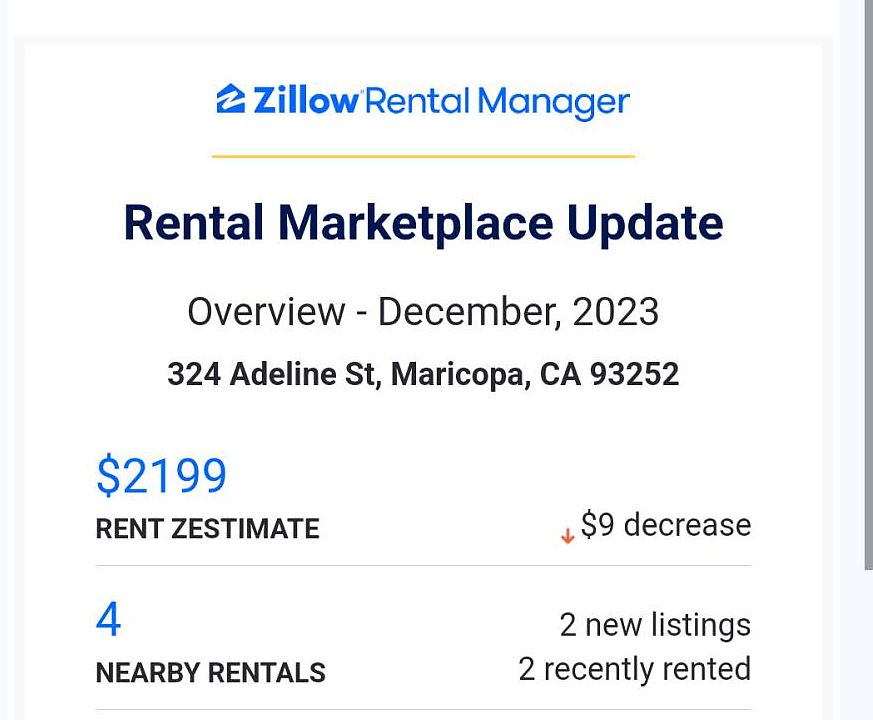
Task: Click the Zillow wordmark text
Action: pos(304,101)
